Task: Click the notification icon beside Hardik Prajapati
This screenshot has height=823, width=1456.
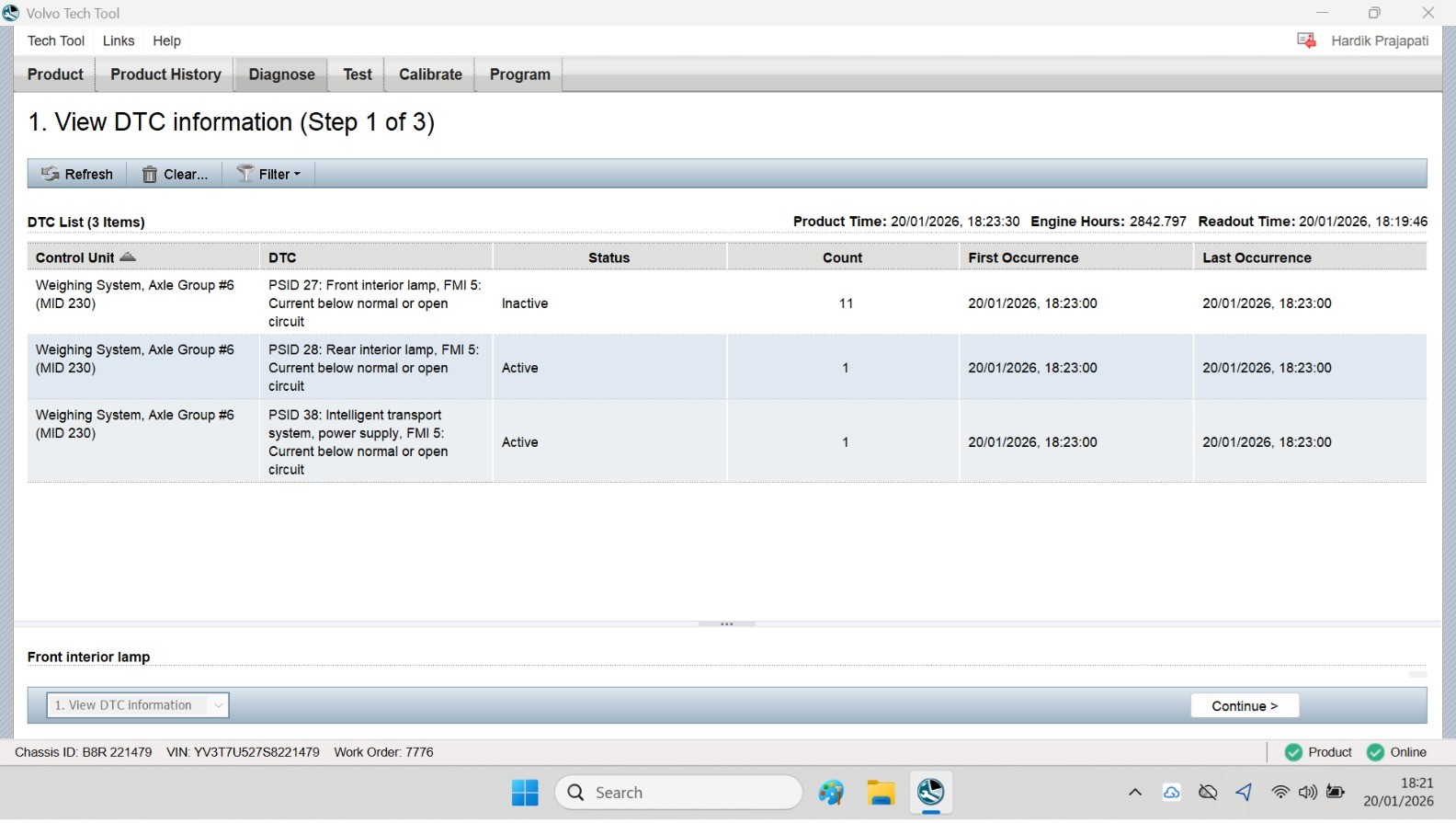Action: 1306,40
